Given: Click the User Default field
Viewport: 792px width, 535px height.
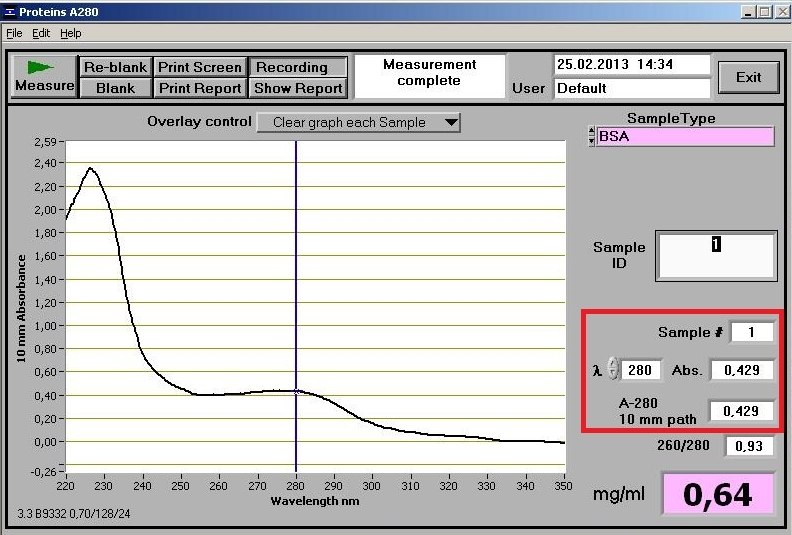Looking at the screenshot, I should 631,88.
